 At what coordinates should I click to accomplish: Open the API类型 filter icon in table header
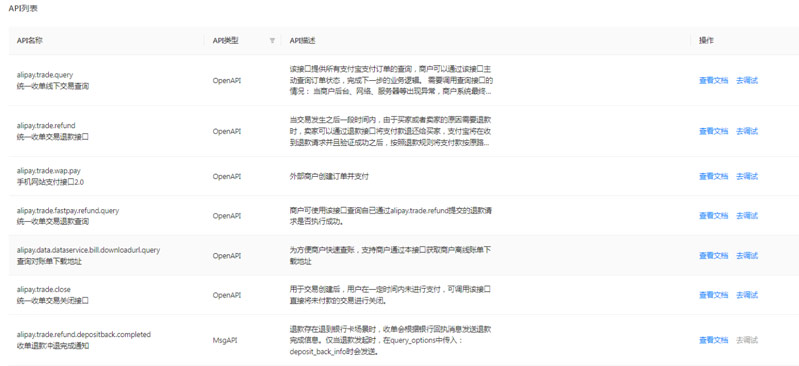[x=272, y=41]
